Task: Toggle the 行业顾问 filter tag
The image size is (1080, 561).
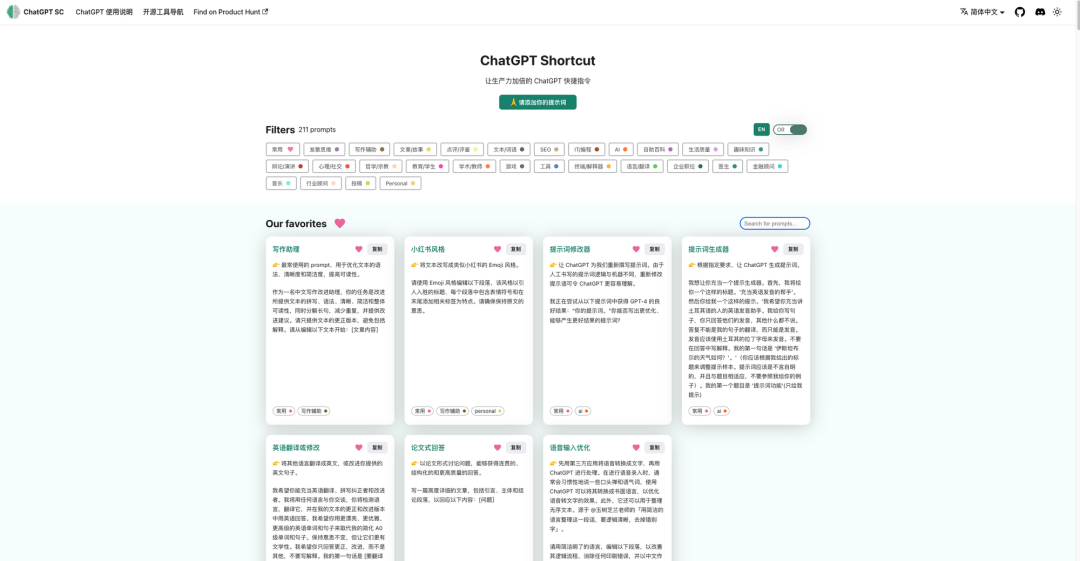Action: coord(321,183)
